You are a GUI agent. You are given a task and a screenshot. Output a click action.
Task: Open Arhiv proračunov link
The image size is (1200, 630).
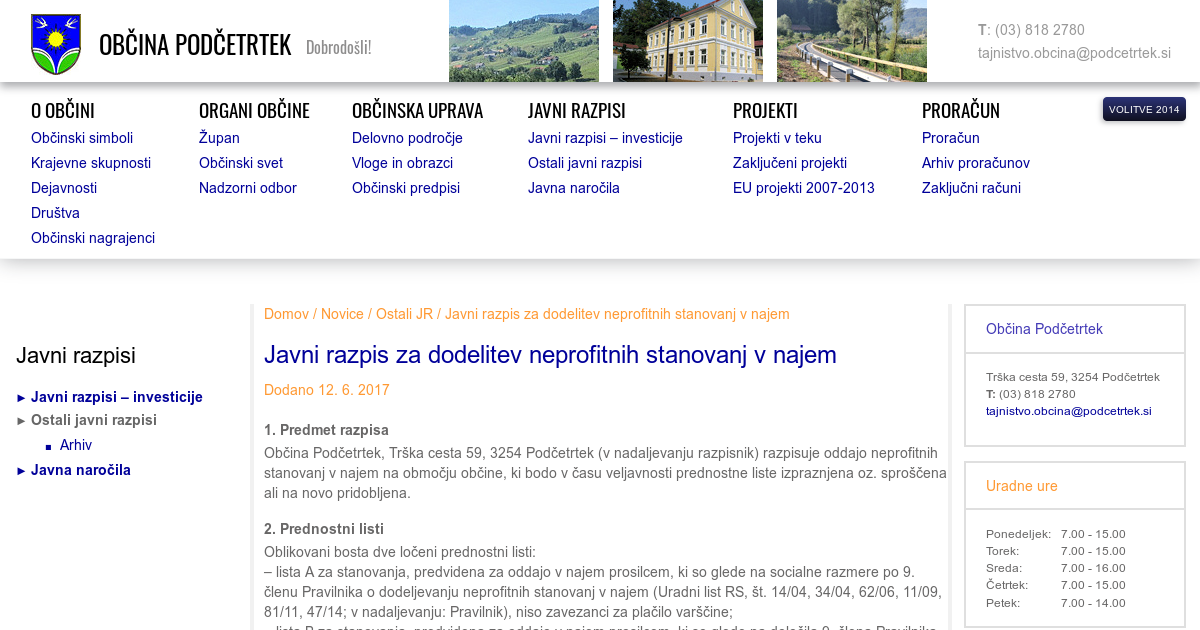click(x=975, y=163)
